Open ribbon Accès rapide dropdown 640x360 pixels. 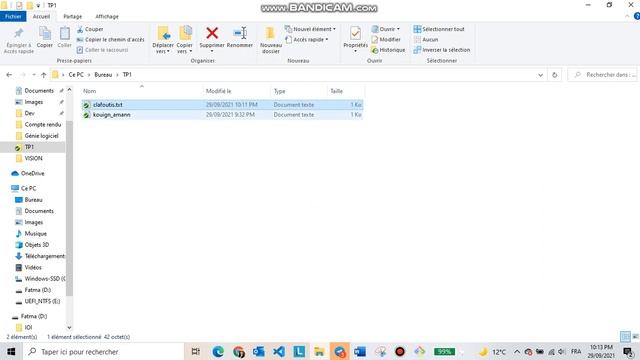tap(307, 40)
